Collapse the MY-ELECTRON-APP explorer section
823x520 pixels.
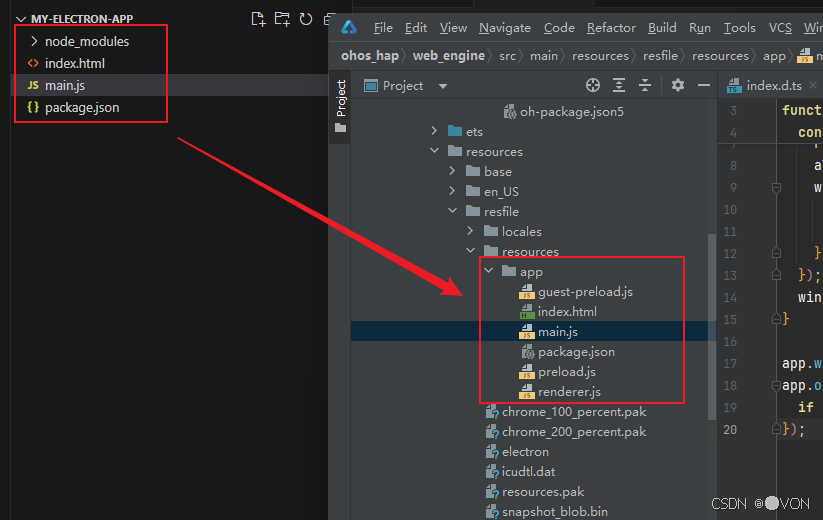21,19
